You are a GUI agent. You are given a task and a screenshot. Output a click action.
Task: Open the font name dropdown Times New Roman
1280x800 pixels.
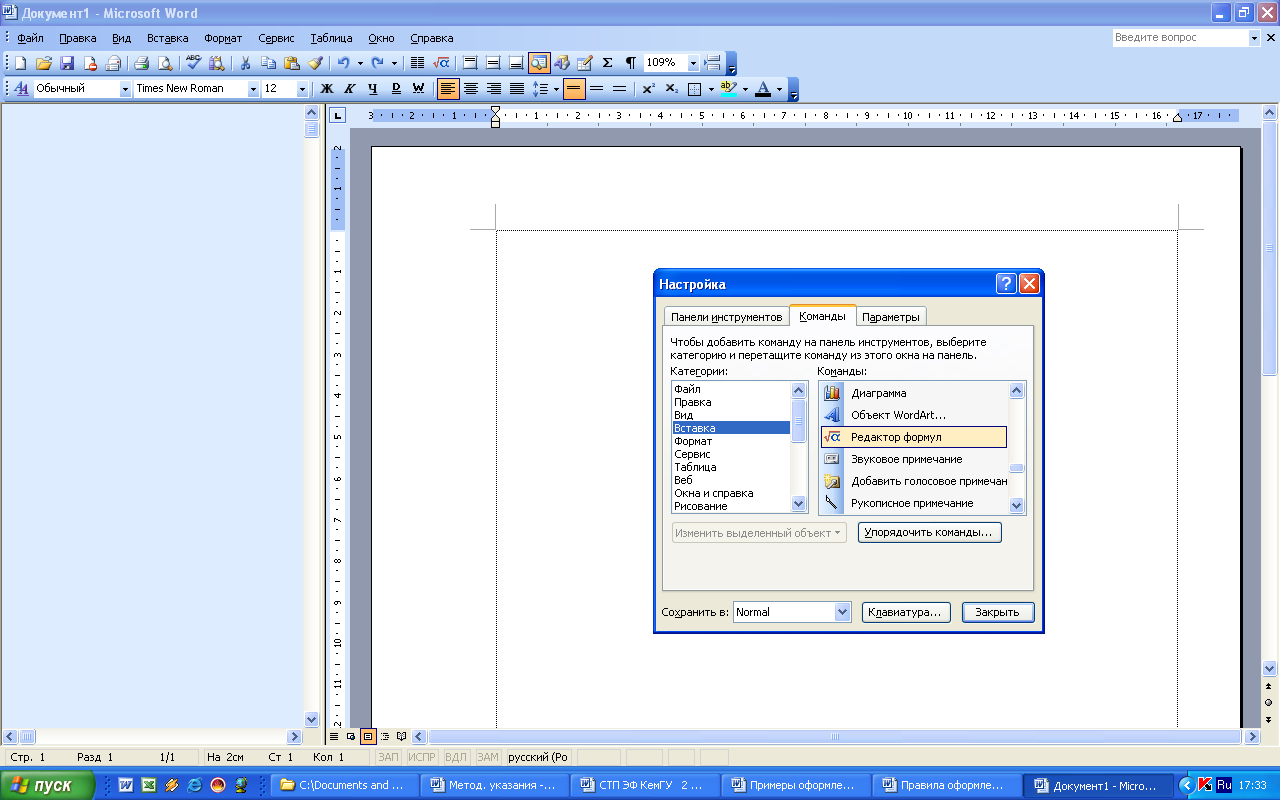point(252,89)
